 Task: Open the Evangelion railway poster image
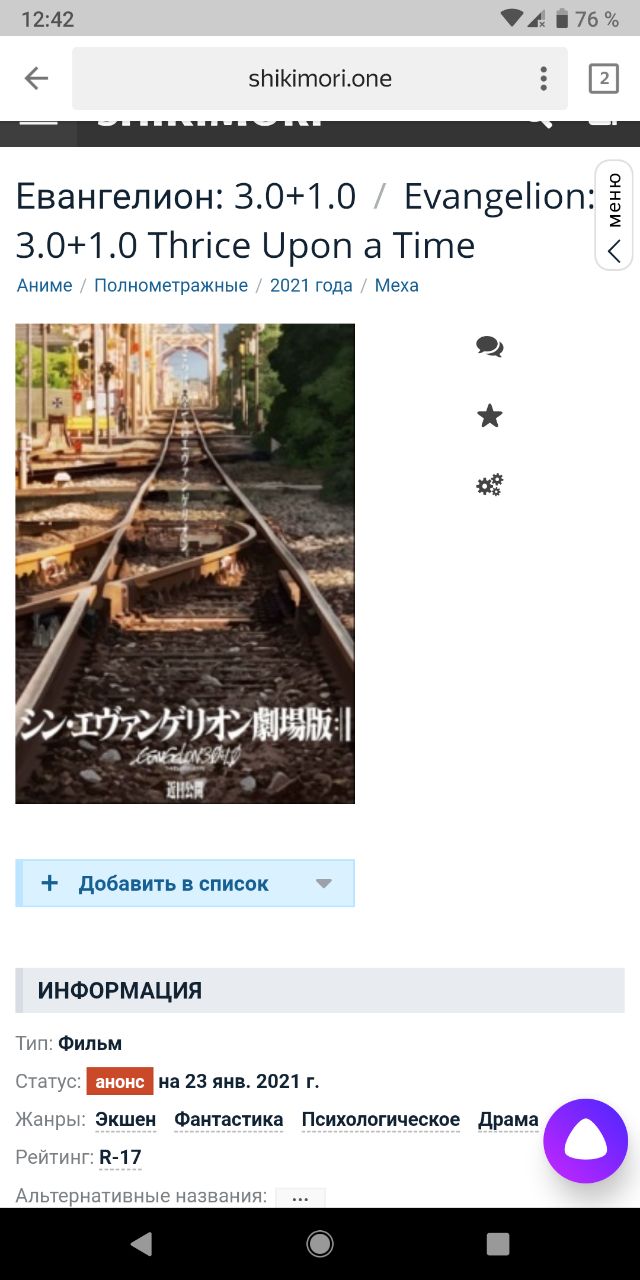[x=185, y=563]
